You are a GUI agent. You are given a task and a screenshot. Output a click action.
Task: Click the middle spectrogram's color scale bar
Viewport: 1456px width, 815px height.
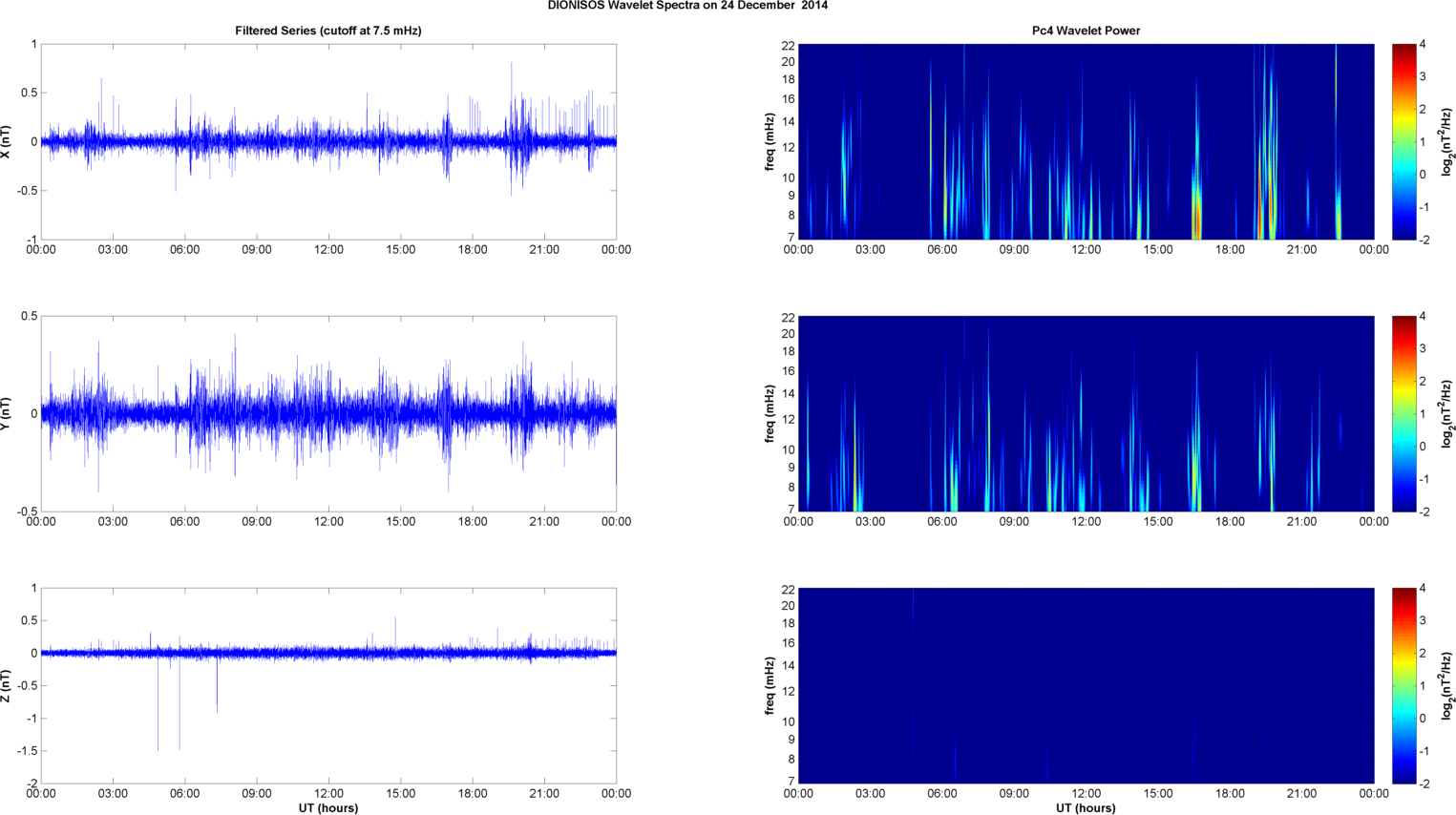coord(1403,413)
